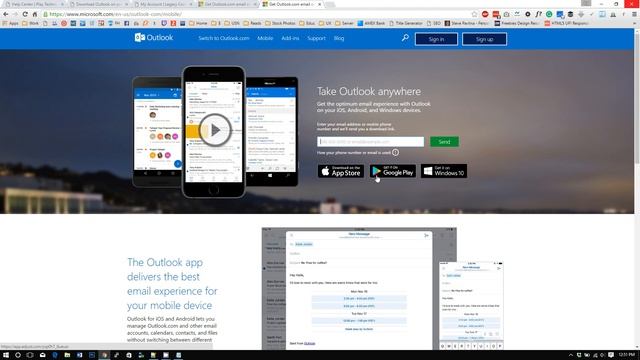Switch to the inactive Get Outlook.com email tab
The height and width of the screenshot is (360, 640).
tap(227, 4)
